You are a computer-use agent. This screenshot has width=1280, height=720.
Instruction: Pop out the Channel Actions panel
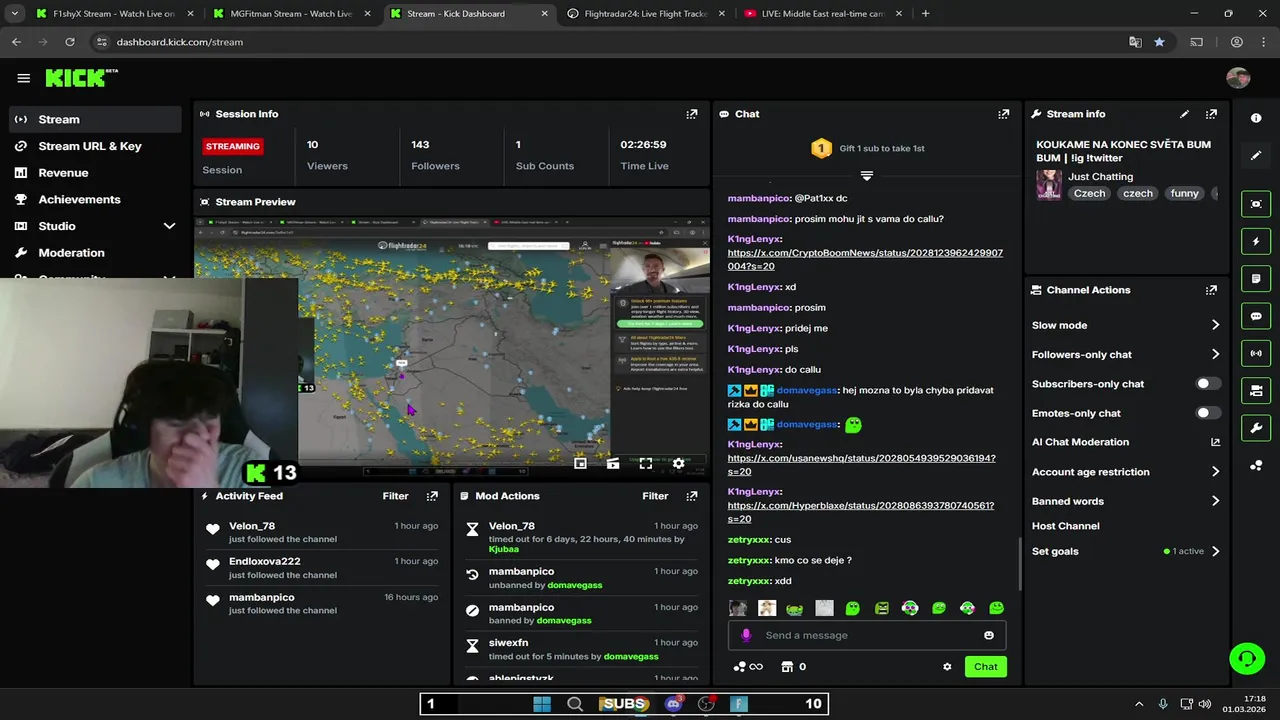(x=1211, y=290)
